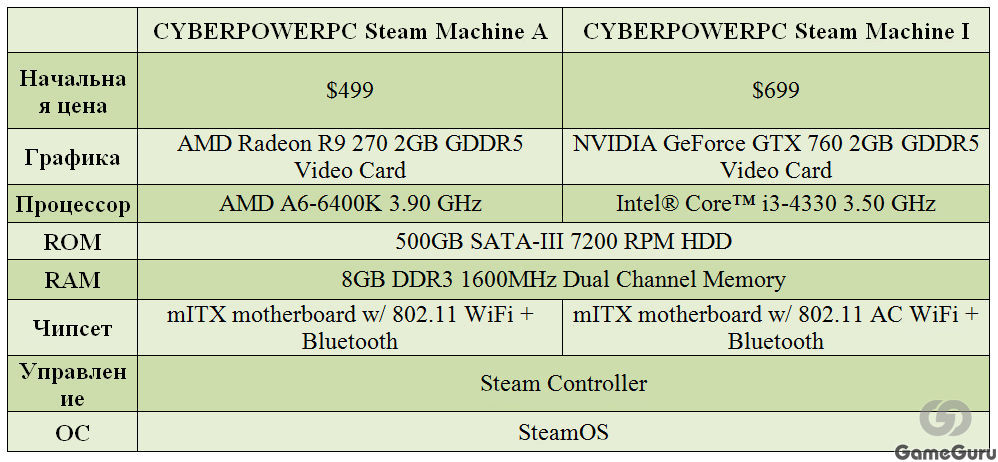The image size is (998, 462).
Task: Click the NVIDIA GeForce GTX 760 cell
Action: coord(776,157)
